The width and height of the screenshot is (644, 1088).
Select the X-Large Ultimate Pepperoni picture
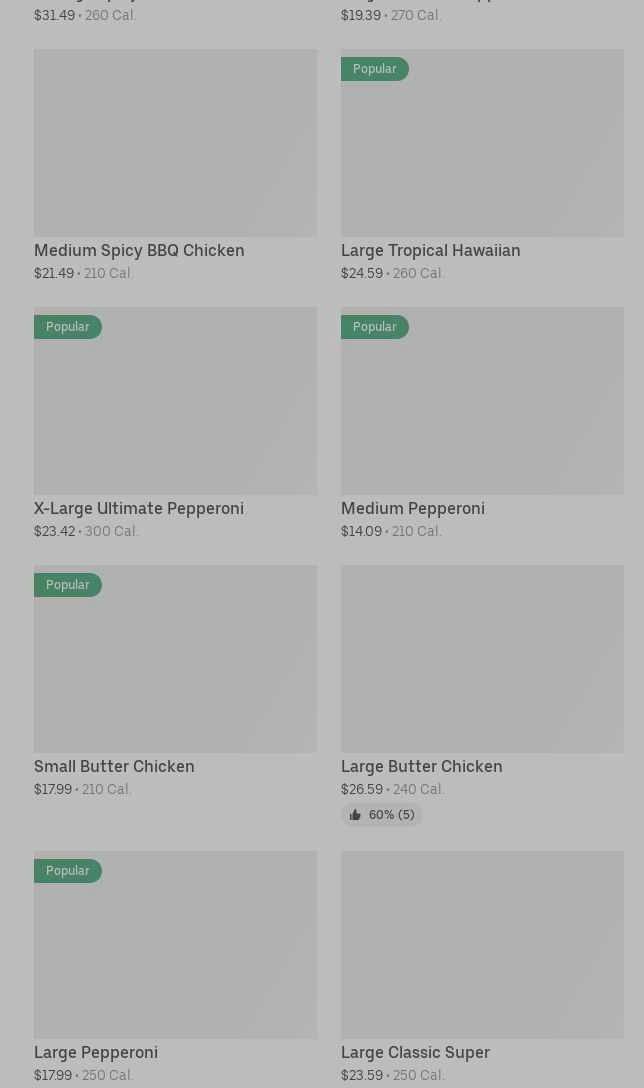click(x=175, y=401)
